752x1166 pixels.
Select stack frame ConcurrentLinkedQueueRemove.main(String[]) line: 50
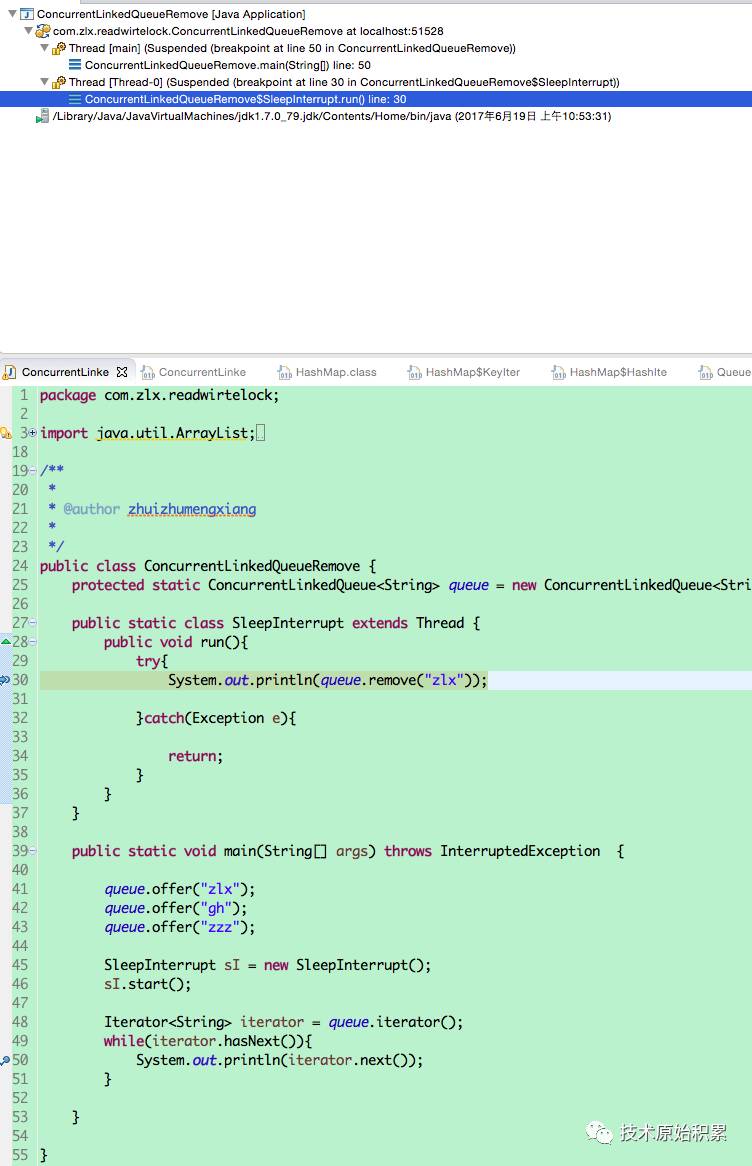click(228, 65)
